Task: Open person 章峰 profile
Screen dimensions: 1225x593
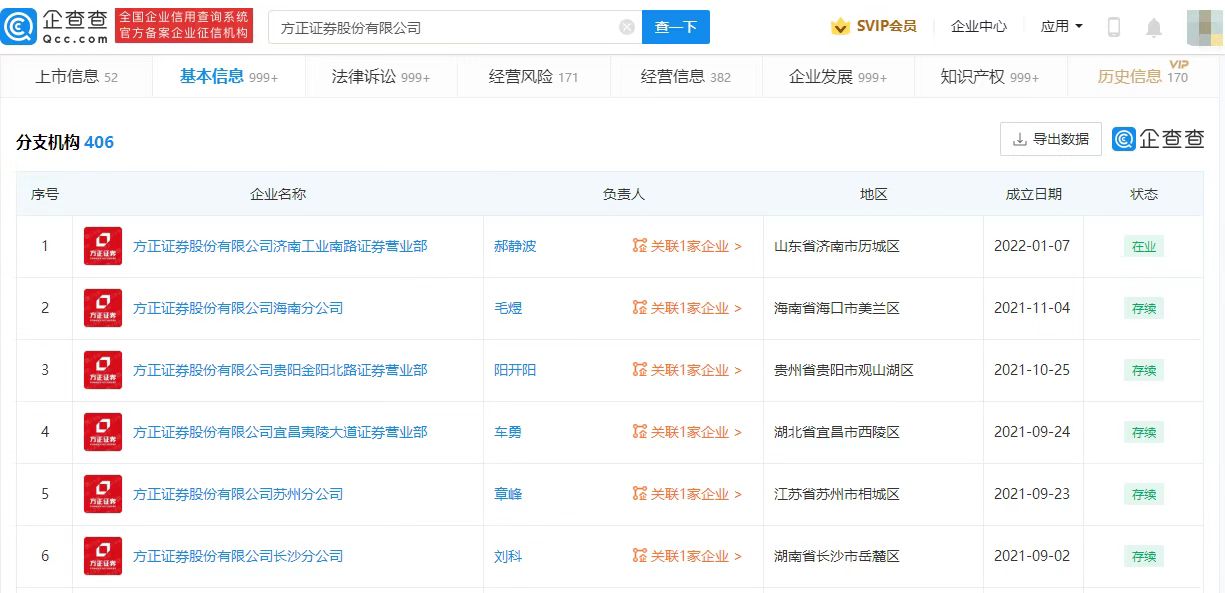Action: point(508,494)
